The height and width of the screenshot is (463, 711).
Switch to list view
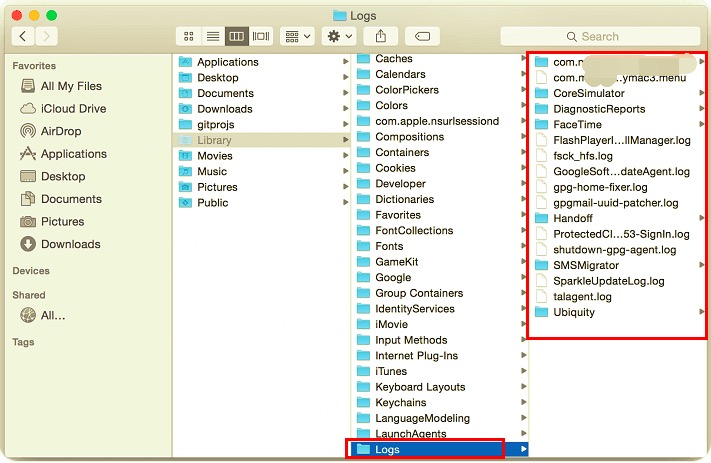tap(213, 36)
